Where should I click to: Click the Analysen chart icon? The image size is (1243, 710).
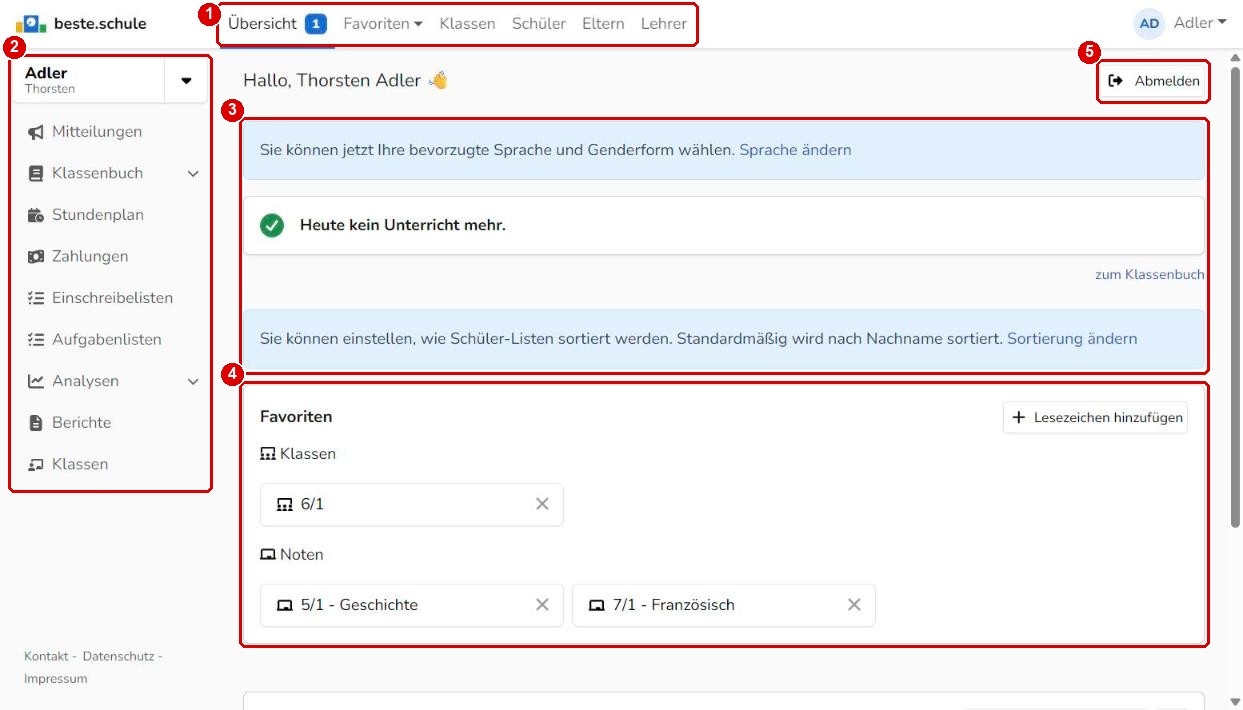point(35,381)
